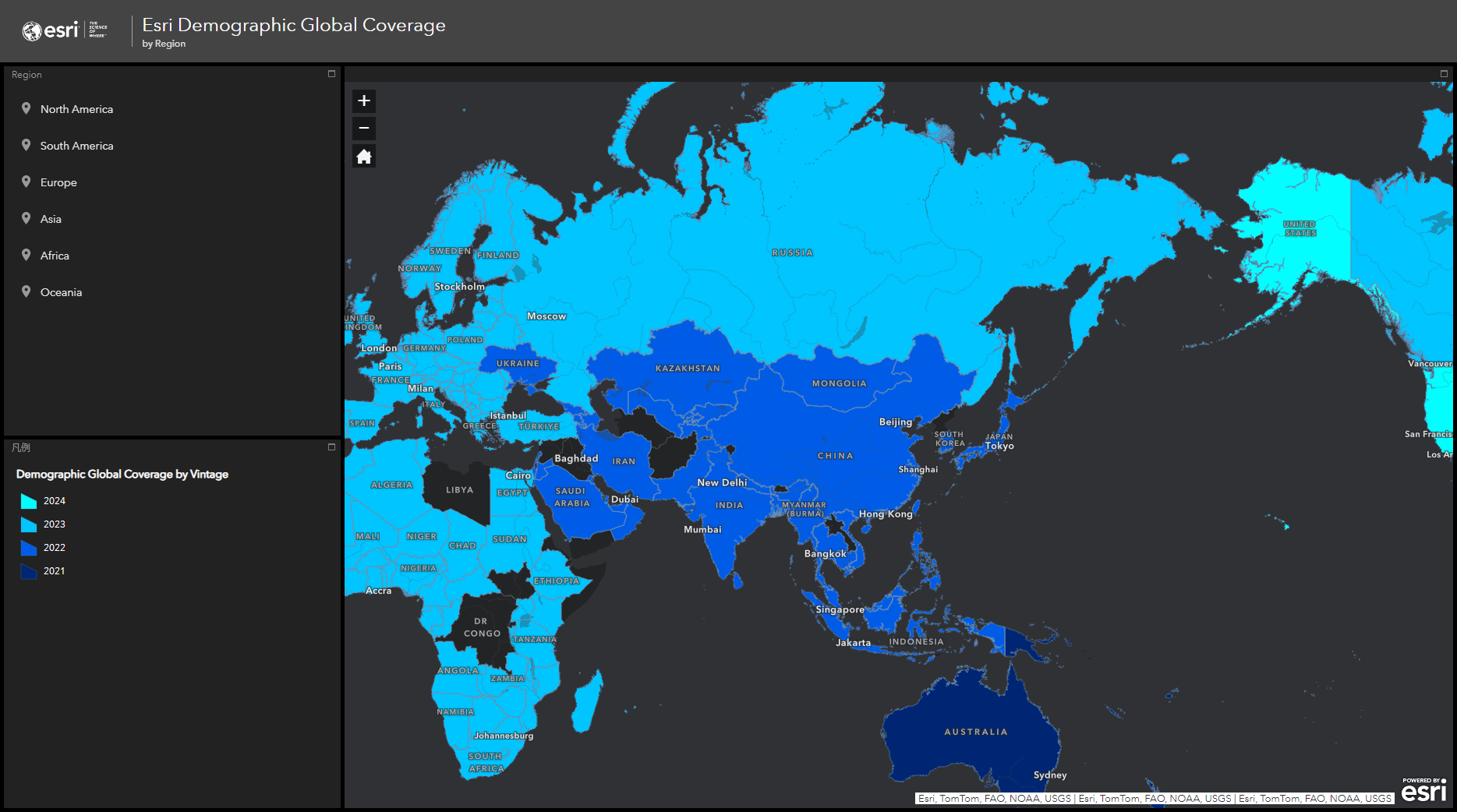1457x812 pixels.
Task: Click Libya on the map
Action: click(x=459, y=490)
